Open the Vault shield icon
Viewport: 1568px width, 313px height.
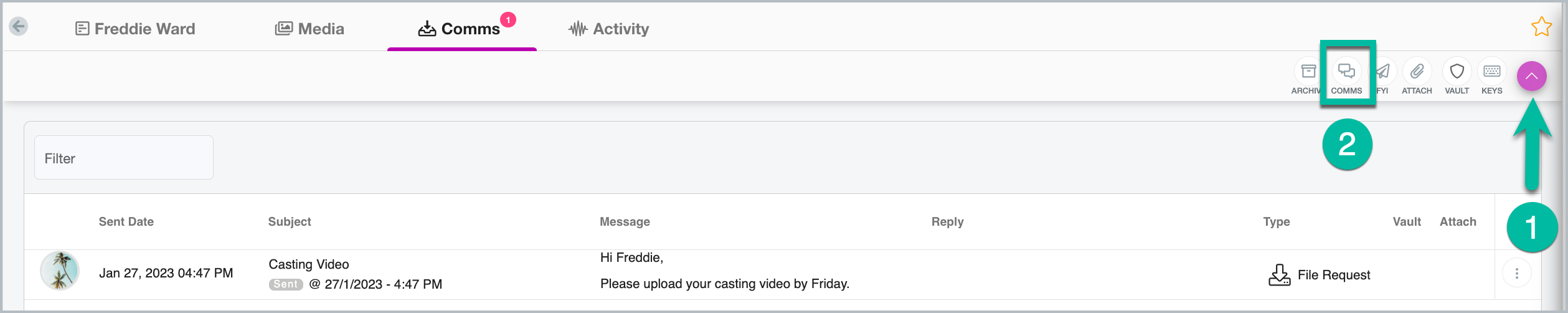click(x=1457, y=72)
